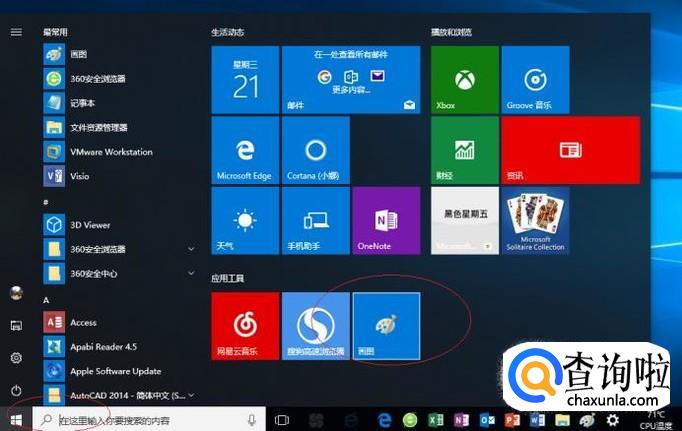Launch VMware Workstation from the app list
682x431 pixels.
tap(118, 152)
